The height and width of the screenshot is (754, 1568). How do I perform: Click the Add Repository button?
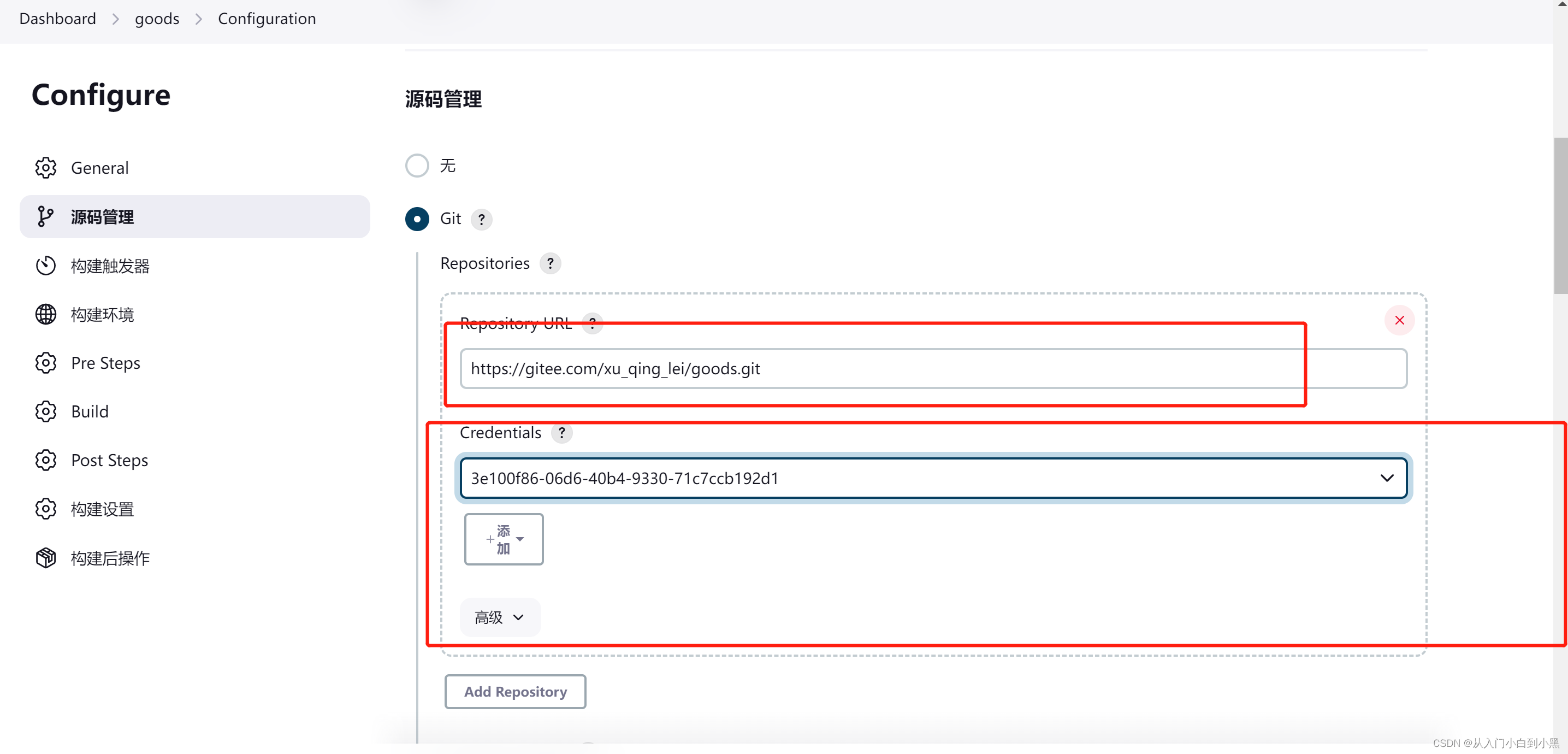point(515,691)
